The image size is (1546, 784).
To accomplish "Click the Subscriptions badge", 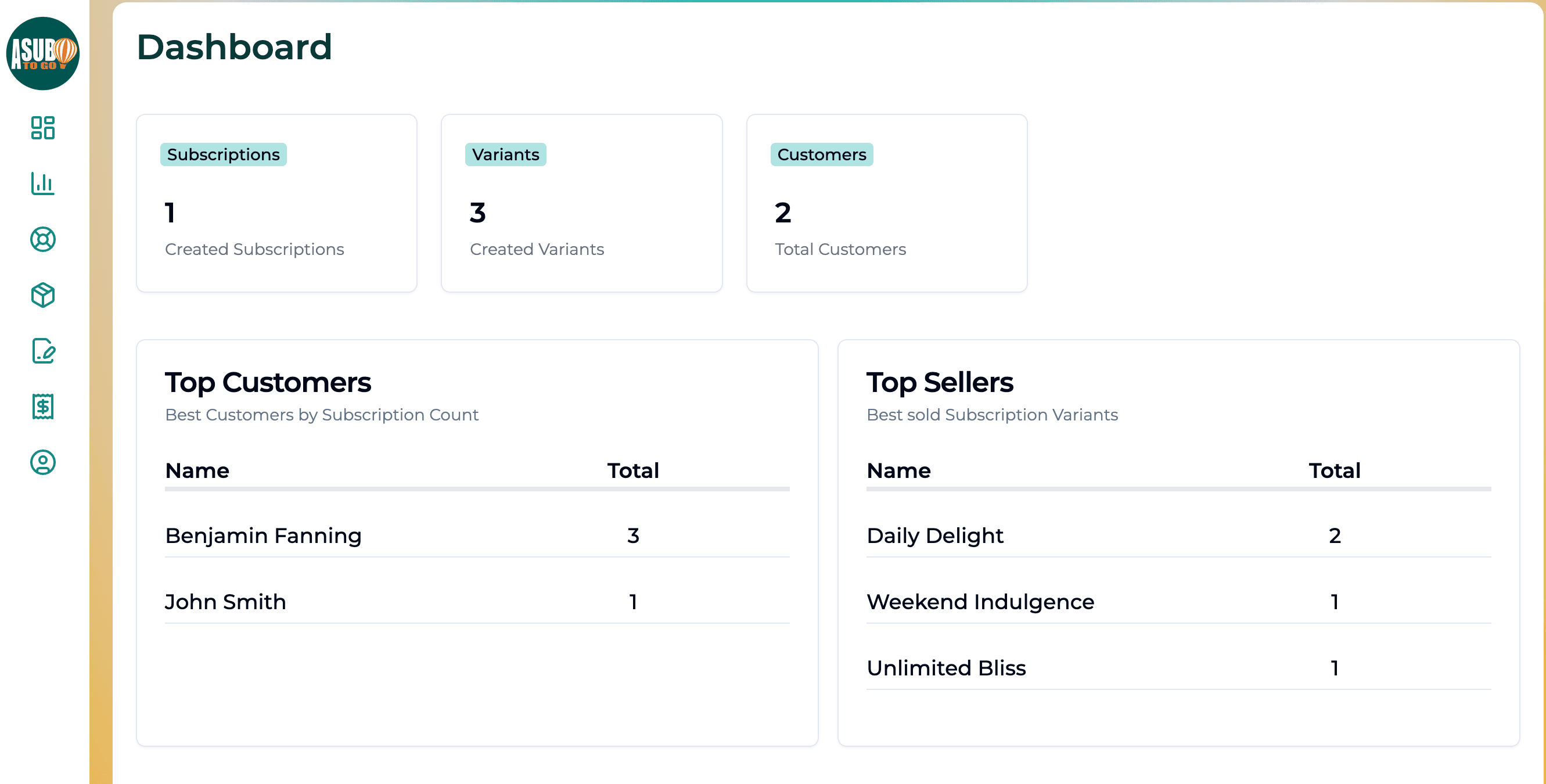I will pos(223,155).
